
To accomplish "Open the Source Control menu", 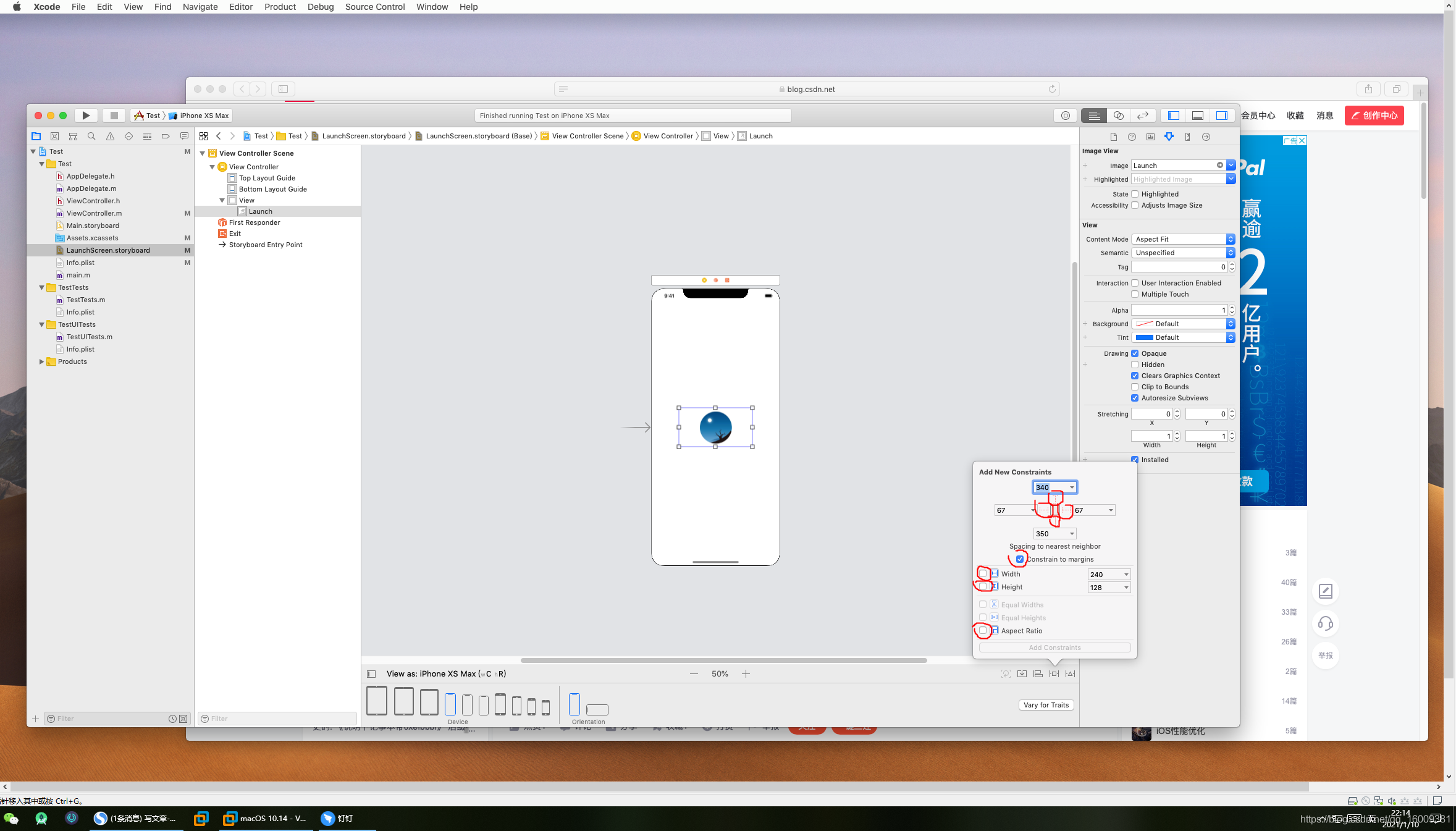I will [x=374, y=7].
